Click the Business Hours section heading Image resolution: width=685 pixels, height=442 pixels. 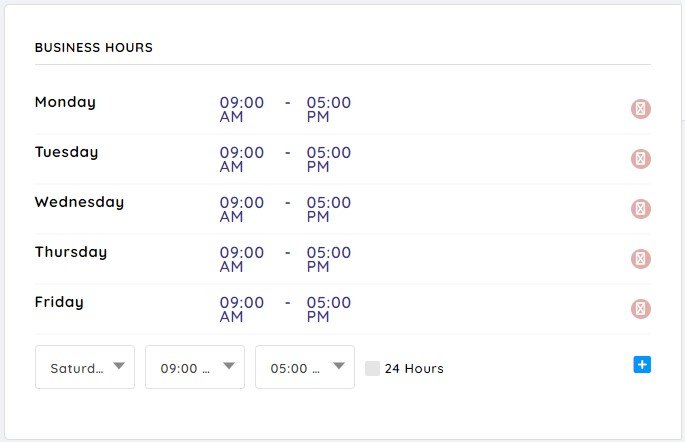pyautogui.click(x=94, y=47)
